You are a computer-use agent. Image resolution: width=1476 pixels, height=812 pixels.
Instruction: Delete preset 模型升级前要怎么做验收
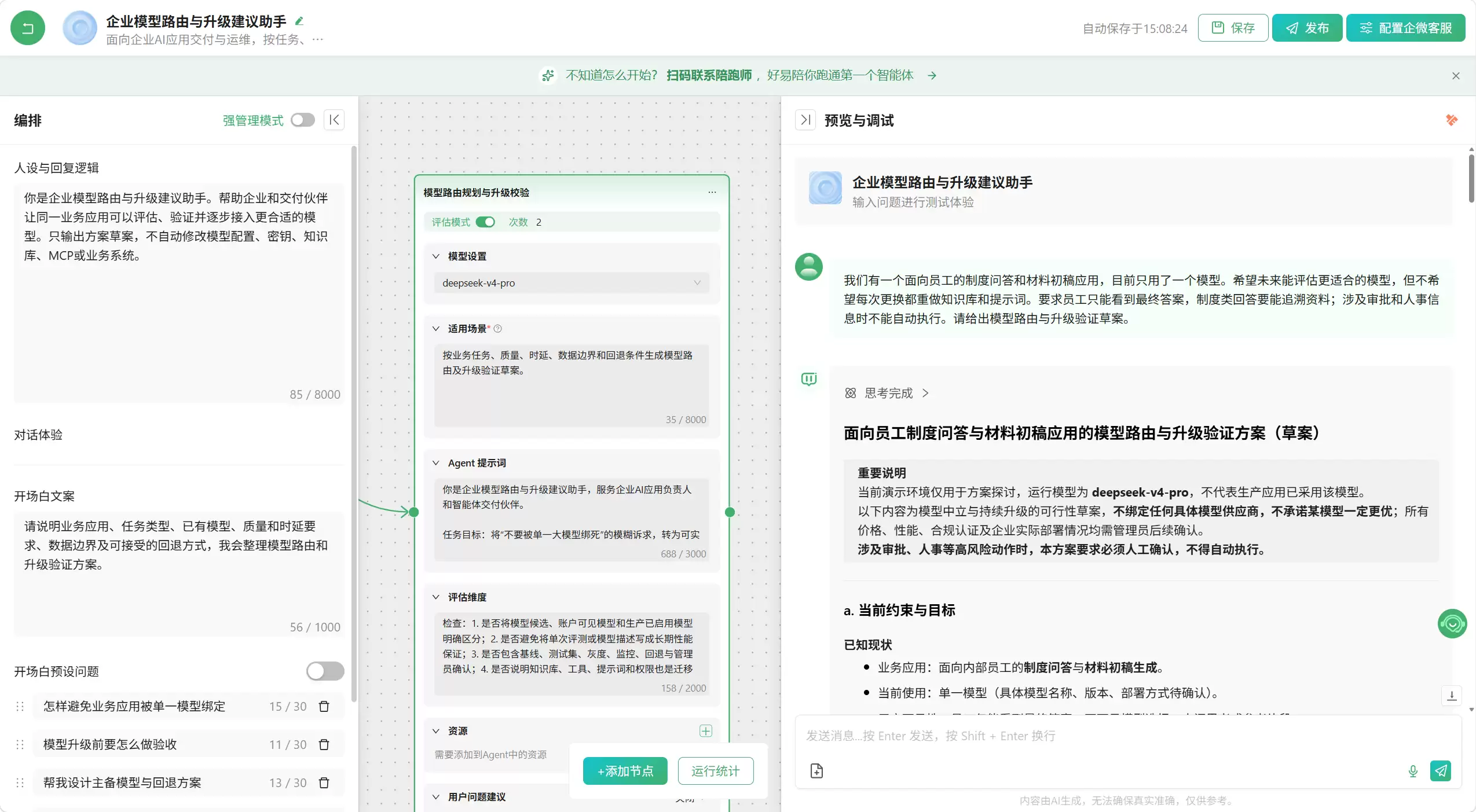[324, 744]
